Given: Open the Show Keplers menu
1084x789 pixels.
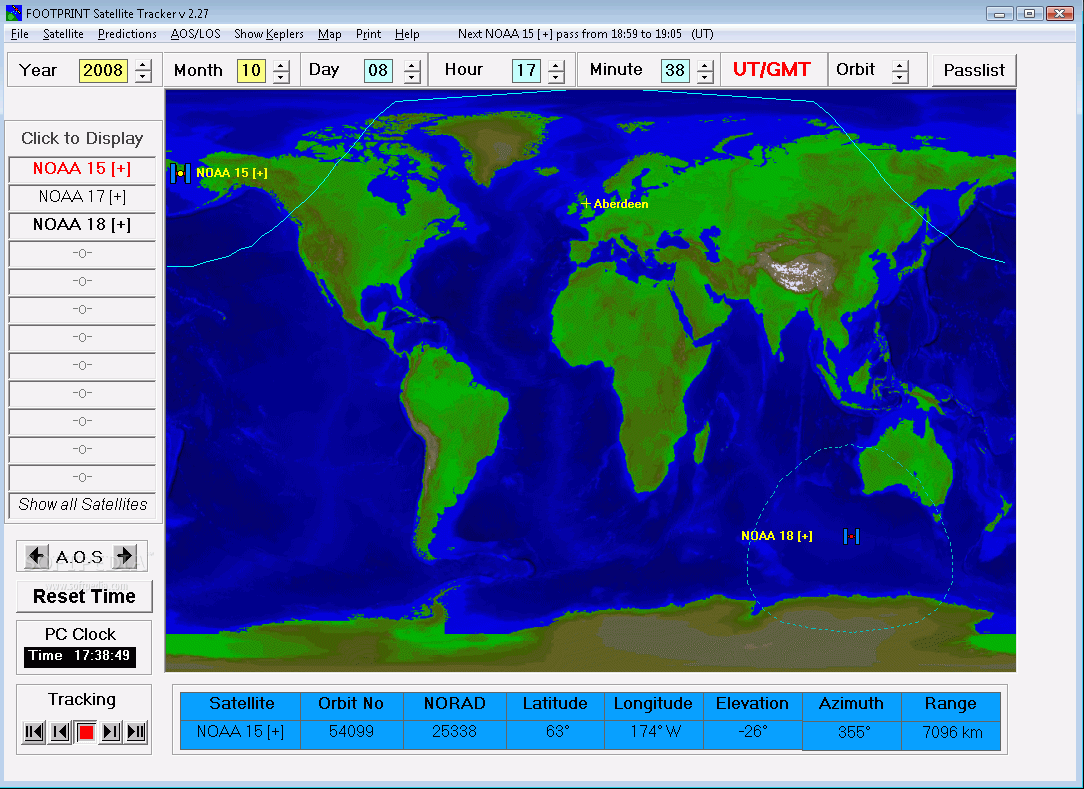Looking at the screenshot, I should pos(269,34).
